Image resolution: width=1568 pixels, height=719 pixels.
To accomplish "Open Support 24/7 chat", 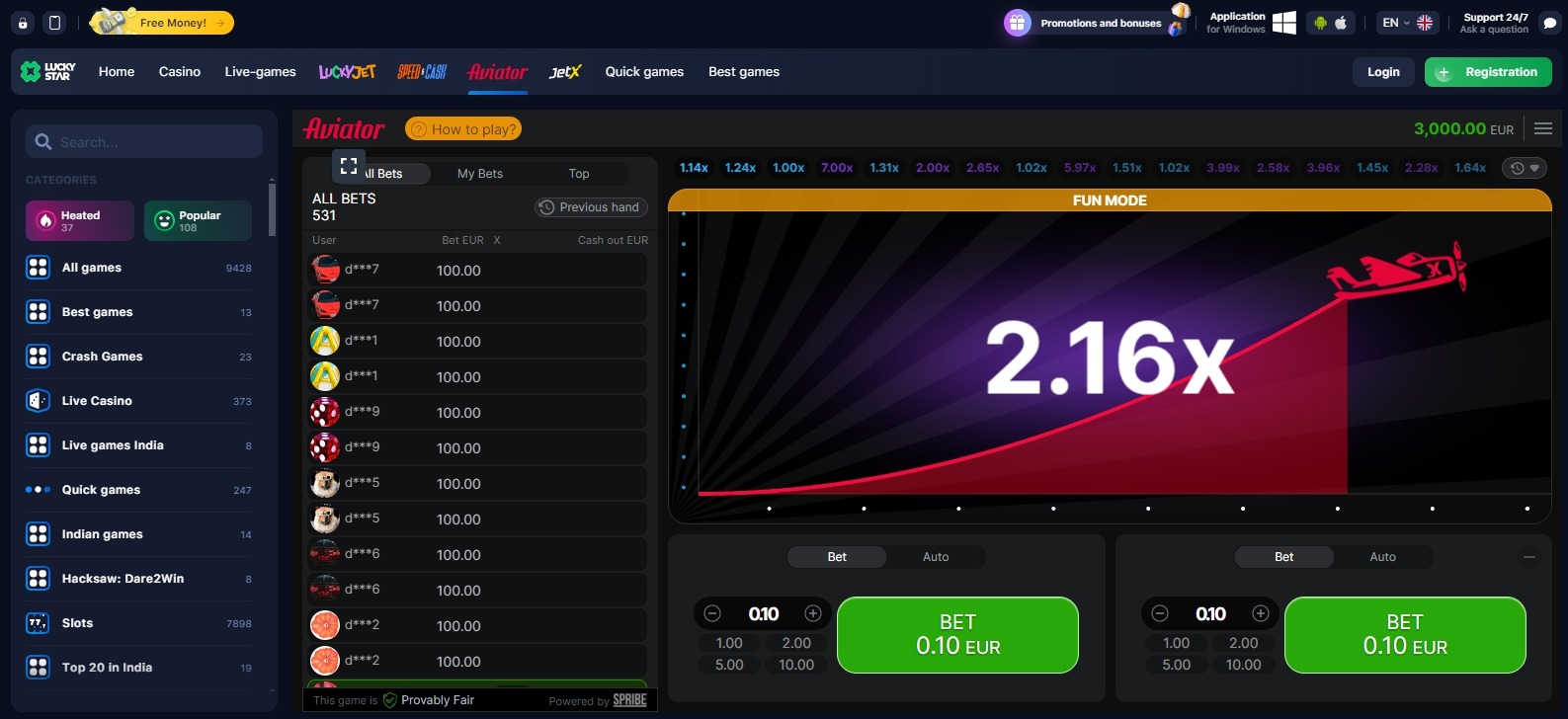I will point(1510,23).
